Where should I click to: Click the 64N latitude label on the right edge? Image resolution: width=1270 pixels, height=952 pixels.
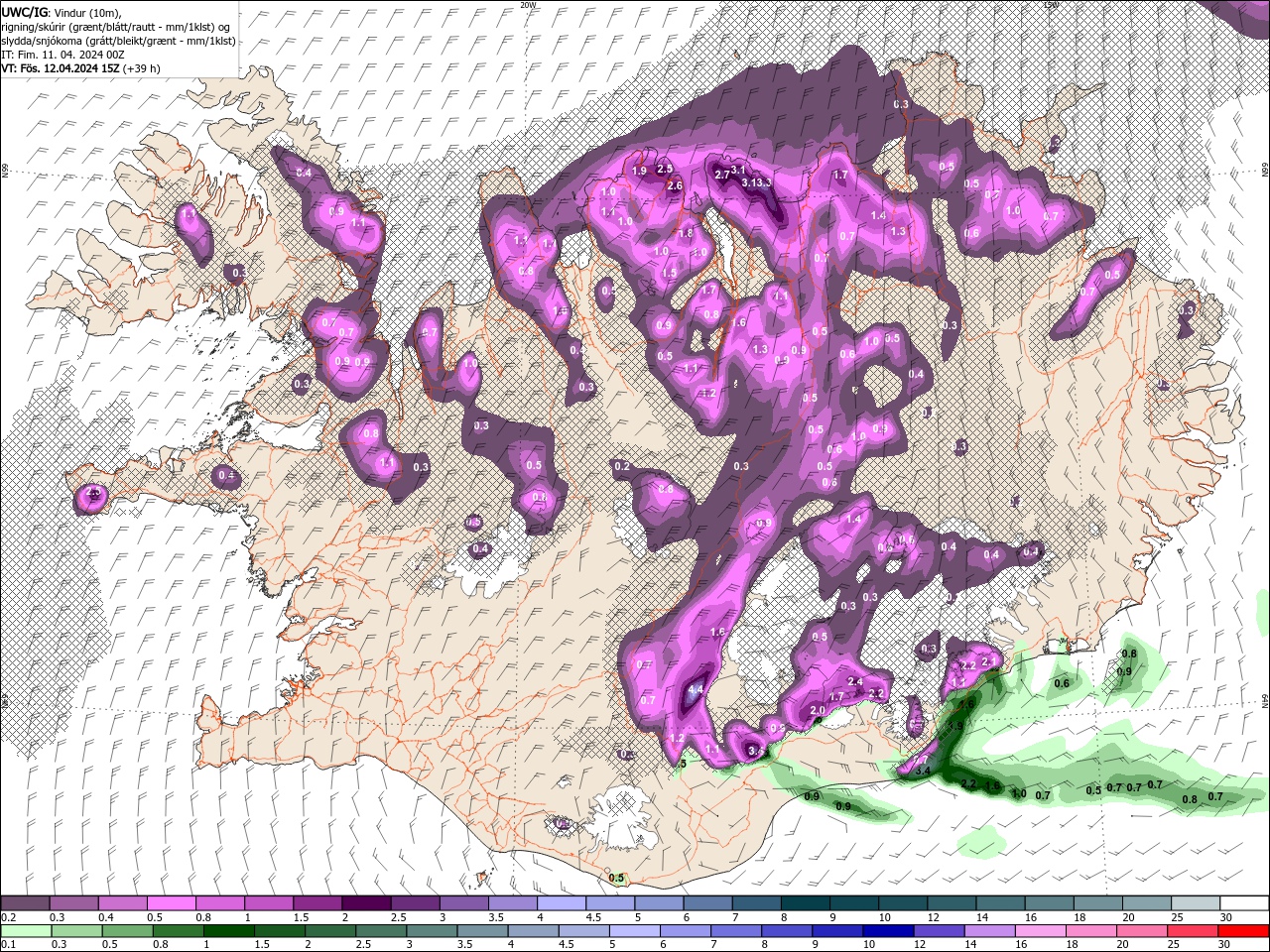[1265, 700]
